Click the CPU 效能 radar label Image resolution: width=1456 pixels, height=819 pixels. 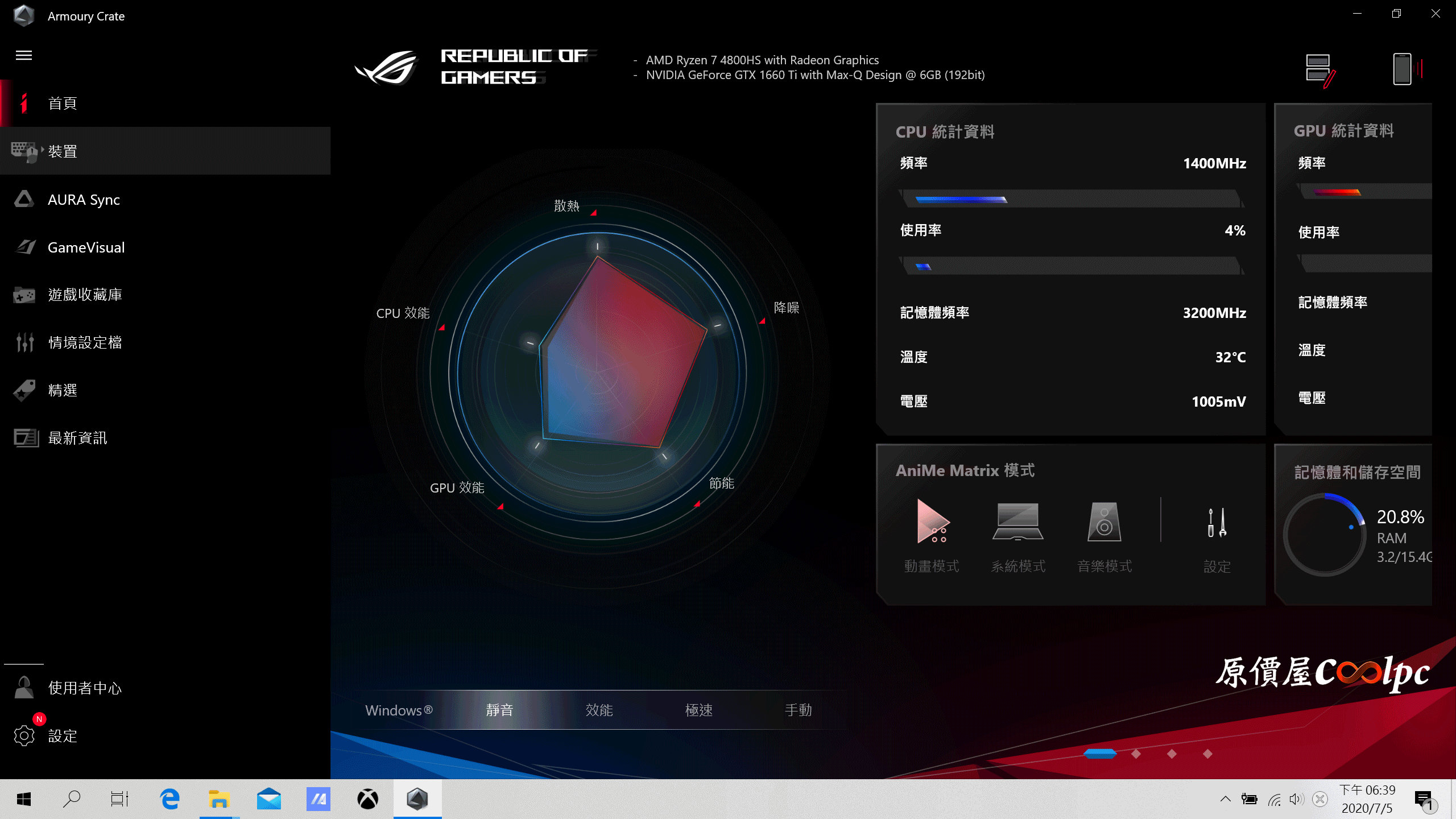coord(403,313)
